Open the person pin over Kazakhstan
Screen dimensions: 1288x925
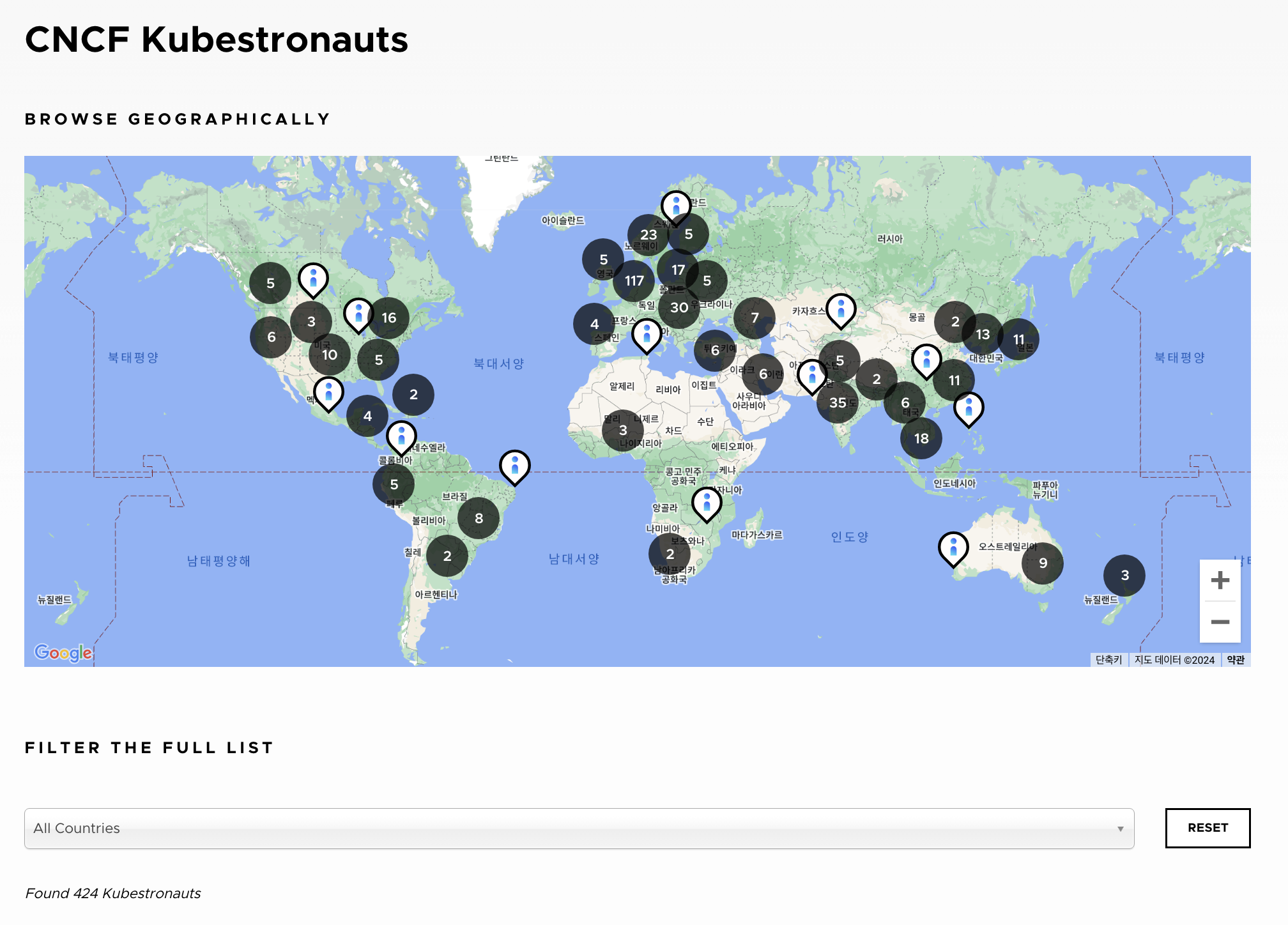[841, 310]
